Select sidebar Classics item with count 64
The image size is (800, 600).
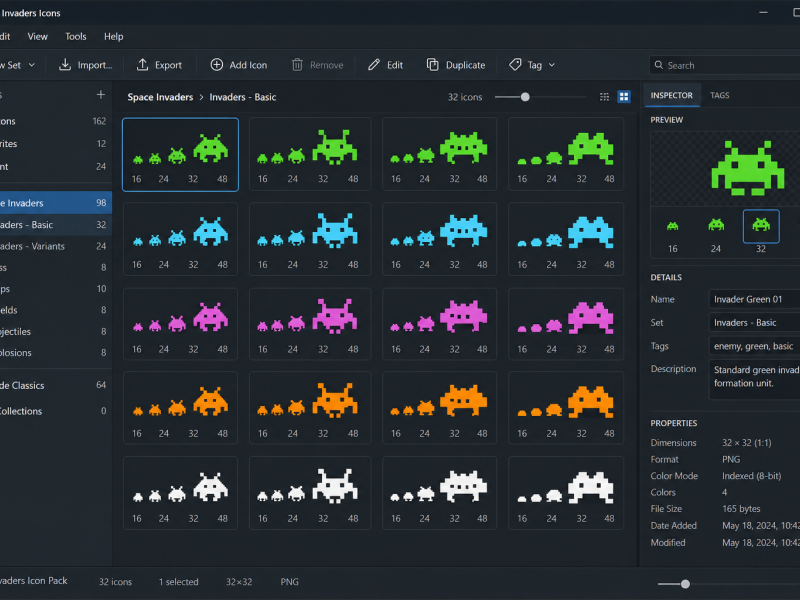(x=56, y=385)
